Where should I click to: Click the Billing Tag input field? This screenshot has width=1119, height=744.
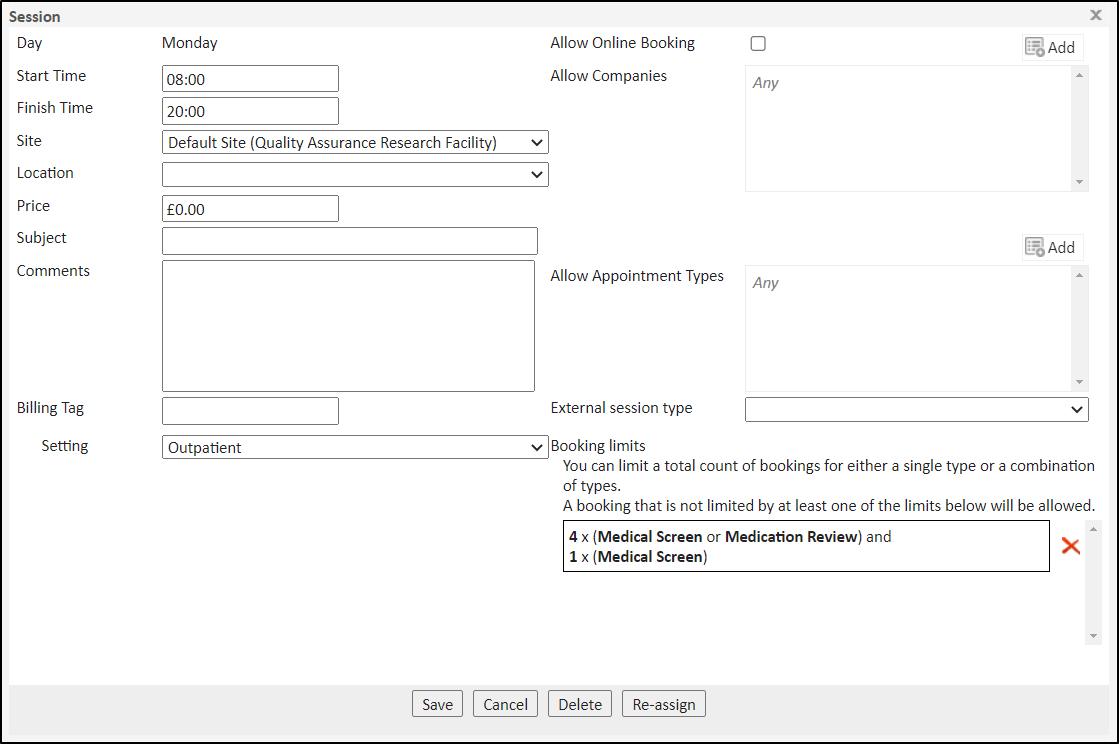pos(250,411)
